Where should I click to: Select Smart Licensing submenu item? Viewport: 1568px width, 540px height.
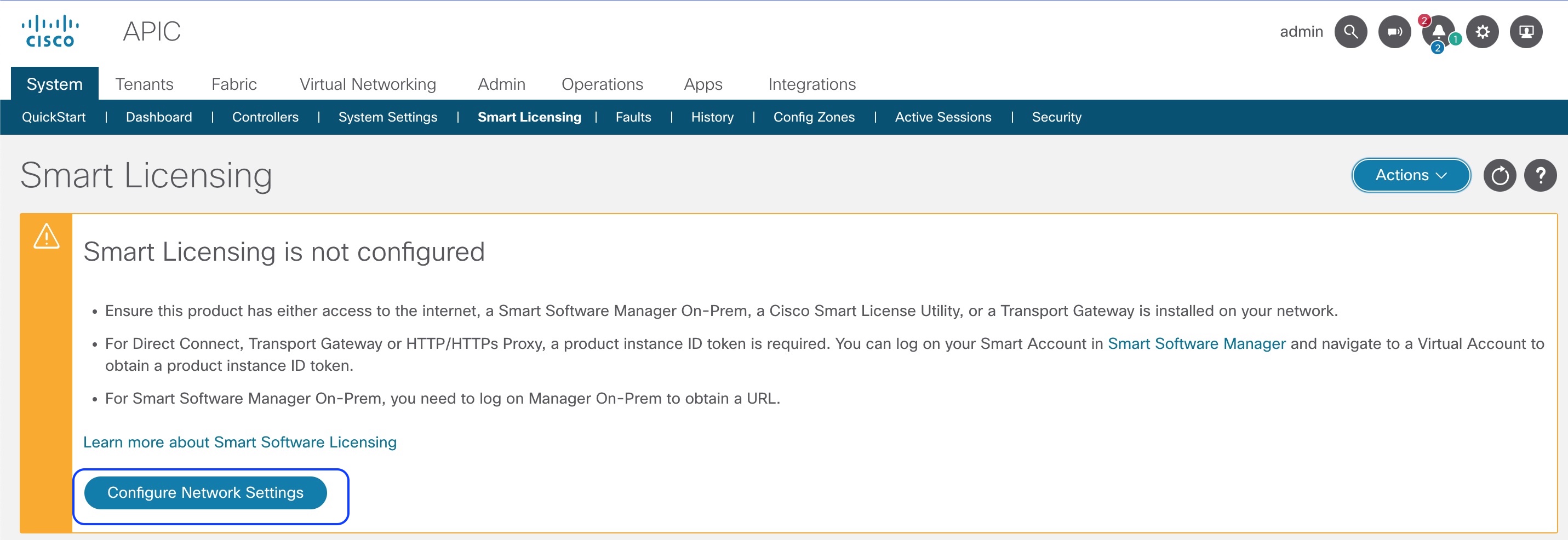(x=530, y=117)
